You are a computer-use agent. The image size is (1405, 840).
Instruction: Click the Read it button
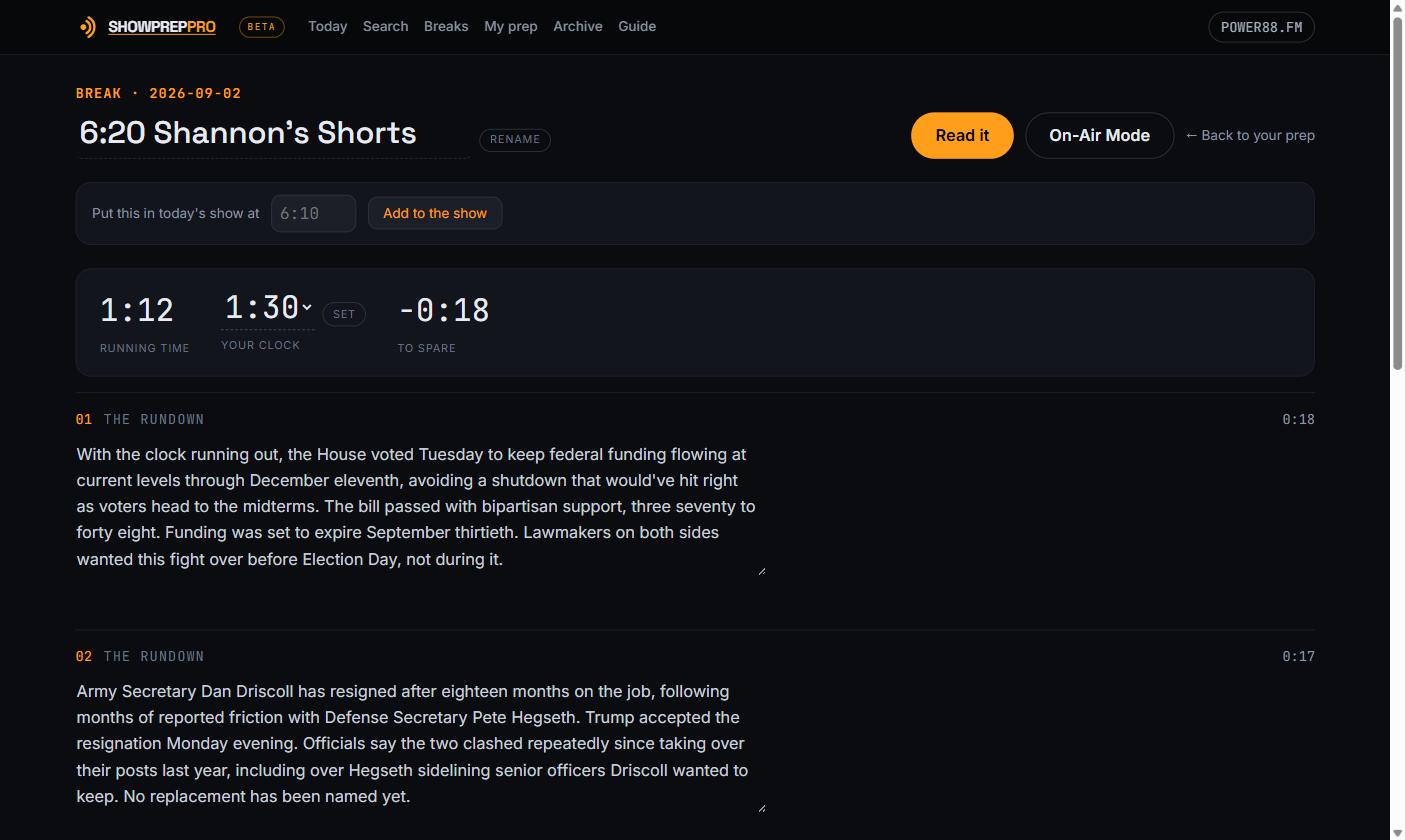pos(962,135)
